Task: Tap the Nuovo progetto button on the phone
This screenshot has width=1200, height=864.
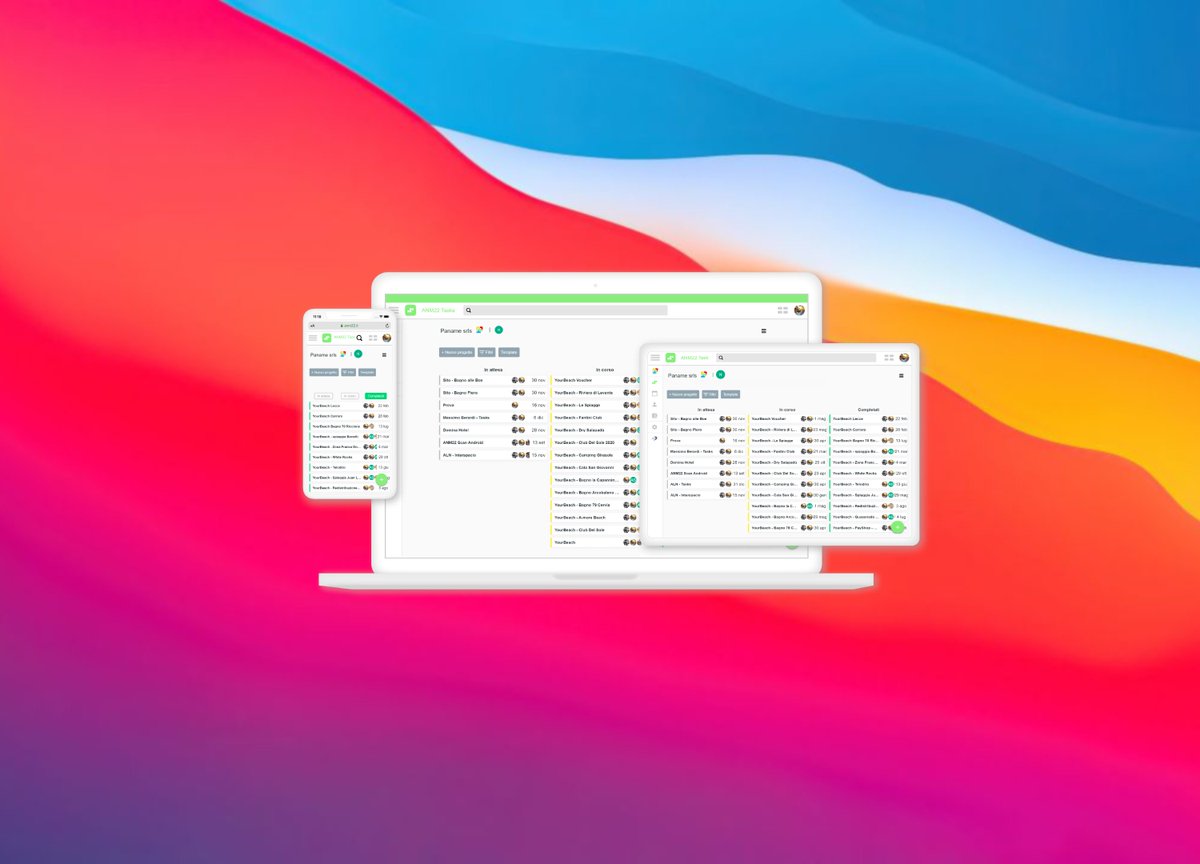Action: [324, 372]
